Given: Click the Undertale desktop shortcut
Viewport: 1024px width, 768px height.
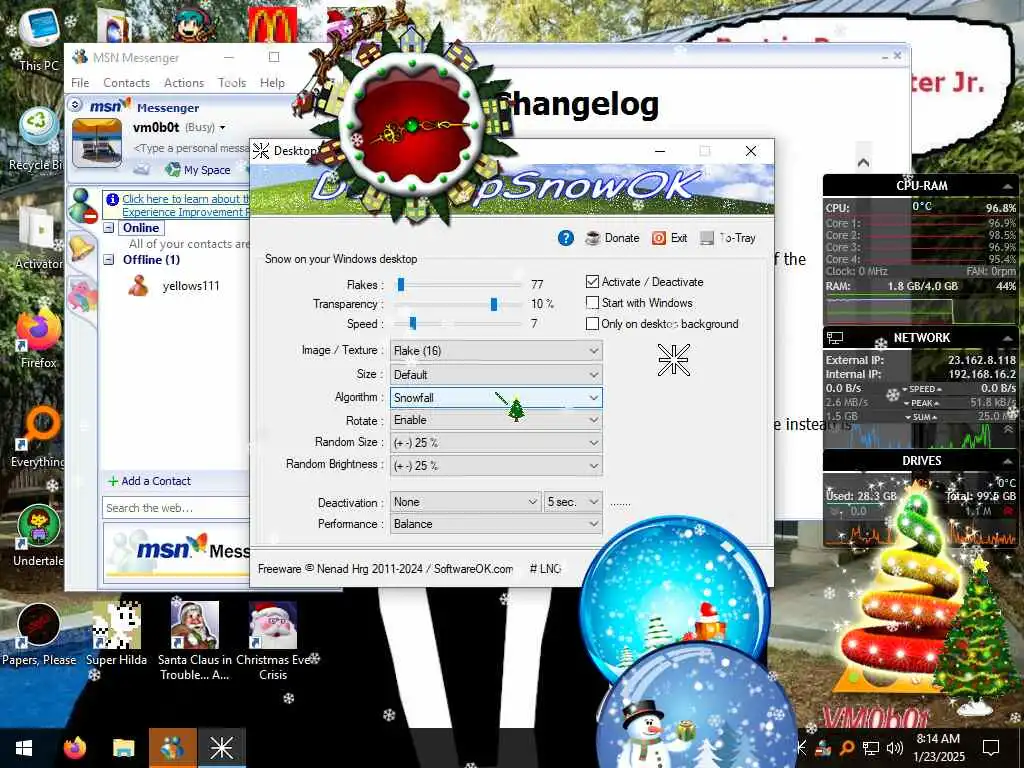Looking at the screenshot, I should pos(38,536).
